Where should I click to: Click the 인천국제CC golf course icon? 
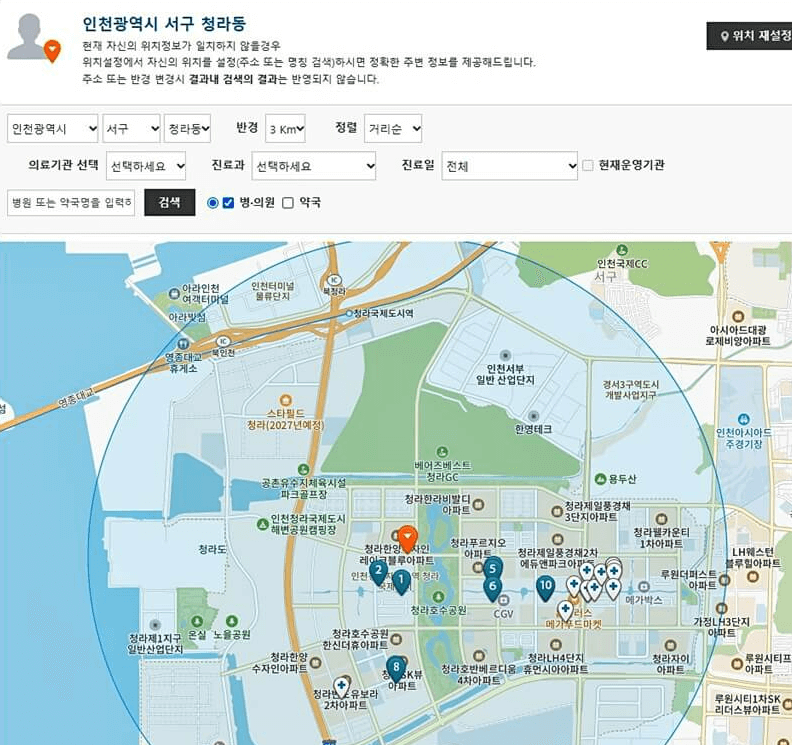point(622,250)
